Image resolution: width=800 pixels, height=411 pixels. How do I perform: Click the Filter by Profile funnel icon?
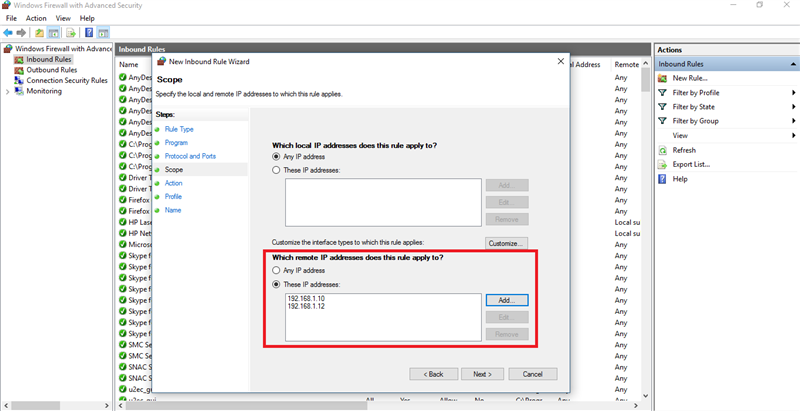point(662,93)
